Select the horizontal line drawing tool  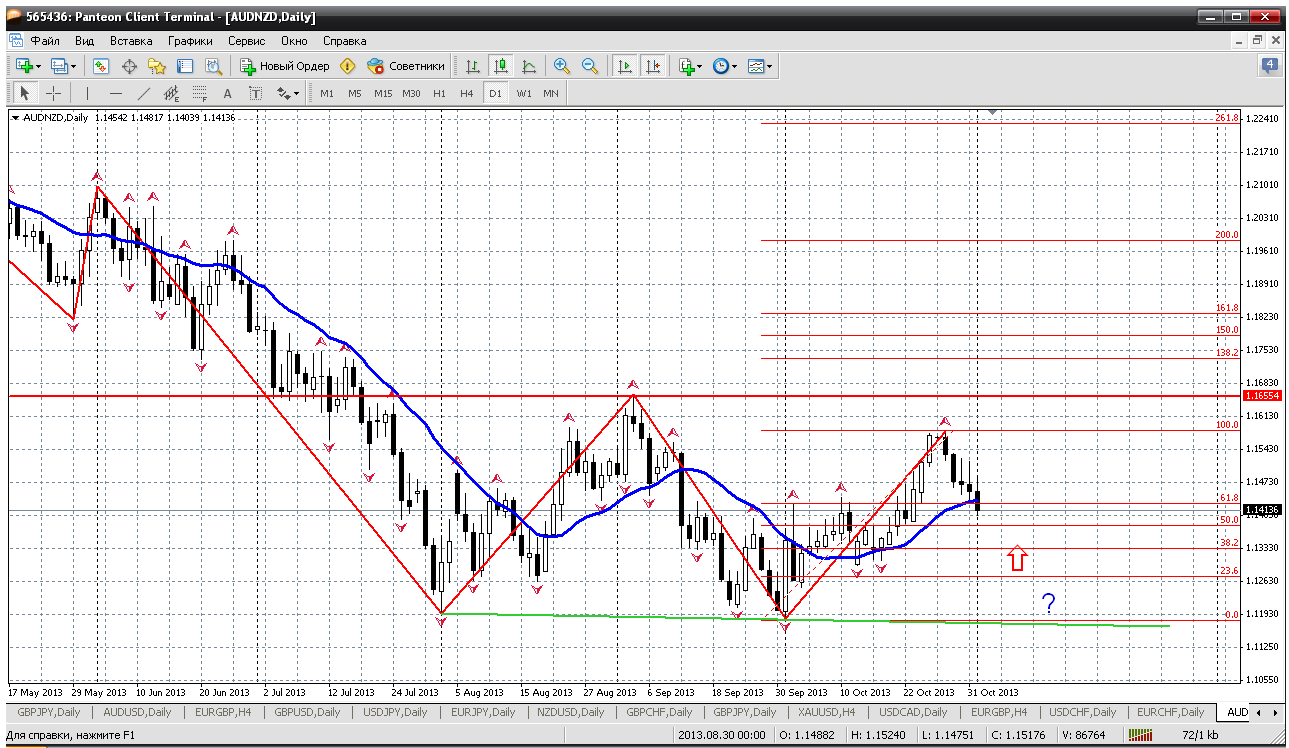(x=116, y=93)
